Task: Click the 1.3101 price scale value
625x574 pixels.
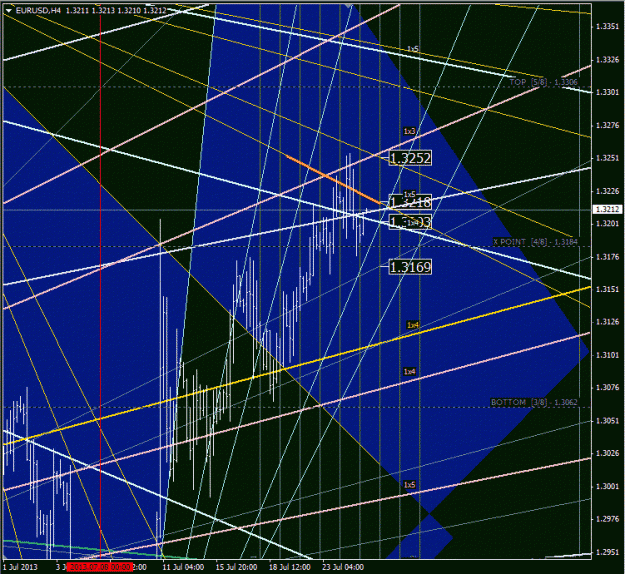Action: (x=607, y=355)
